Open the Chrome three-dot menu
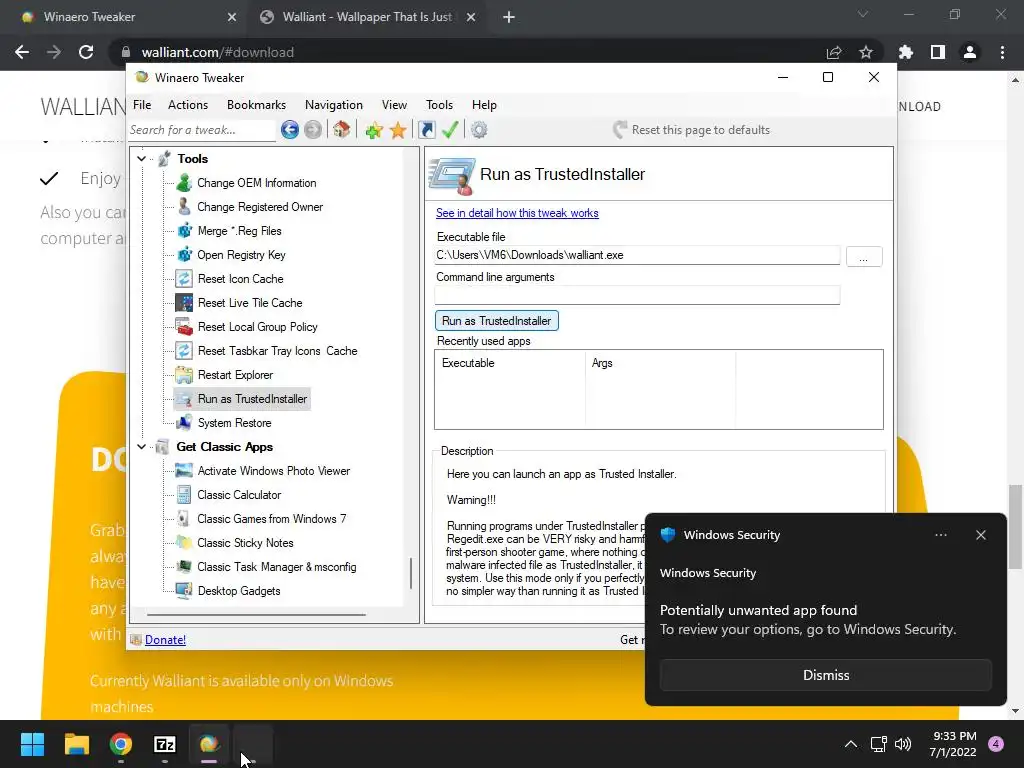The height and width of the screenshot is (768, 1024). coord(1002,52)
